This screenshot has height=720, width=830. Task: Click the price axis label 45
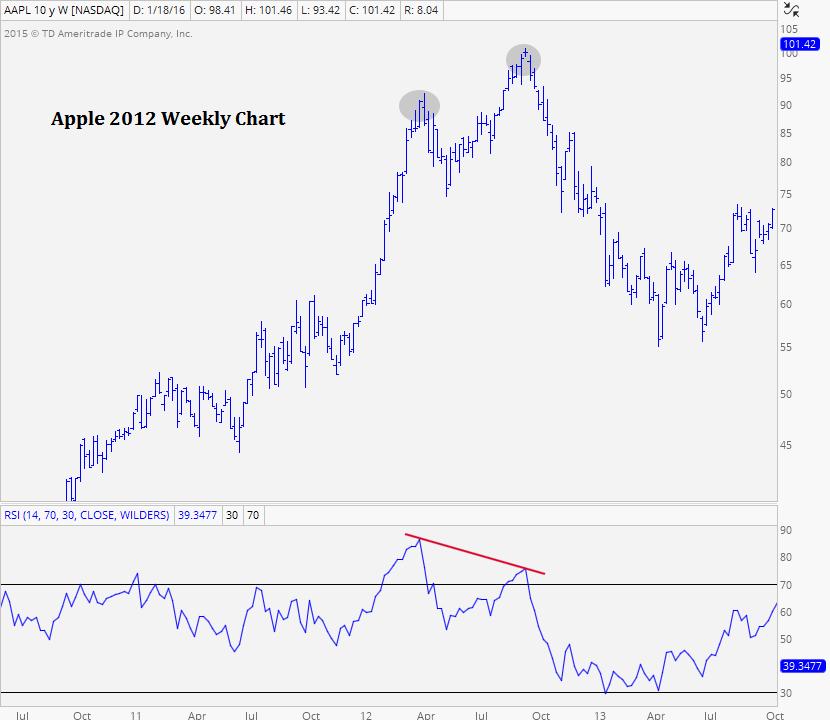[x=786, y=445]
